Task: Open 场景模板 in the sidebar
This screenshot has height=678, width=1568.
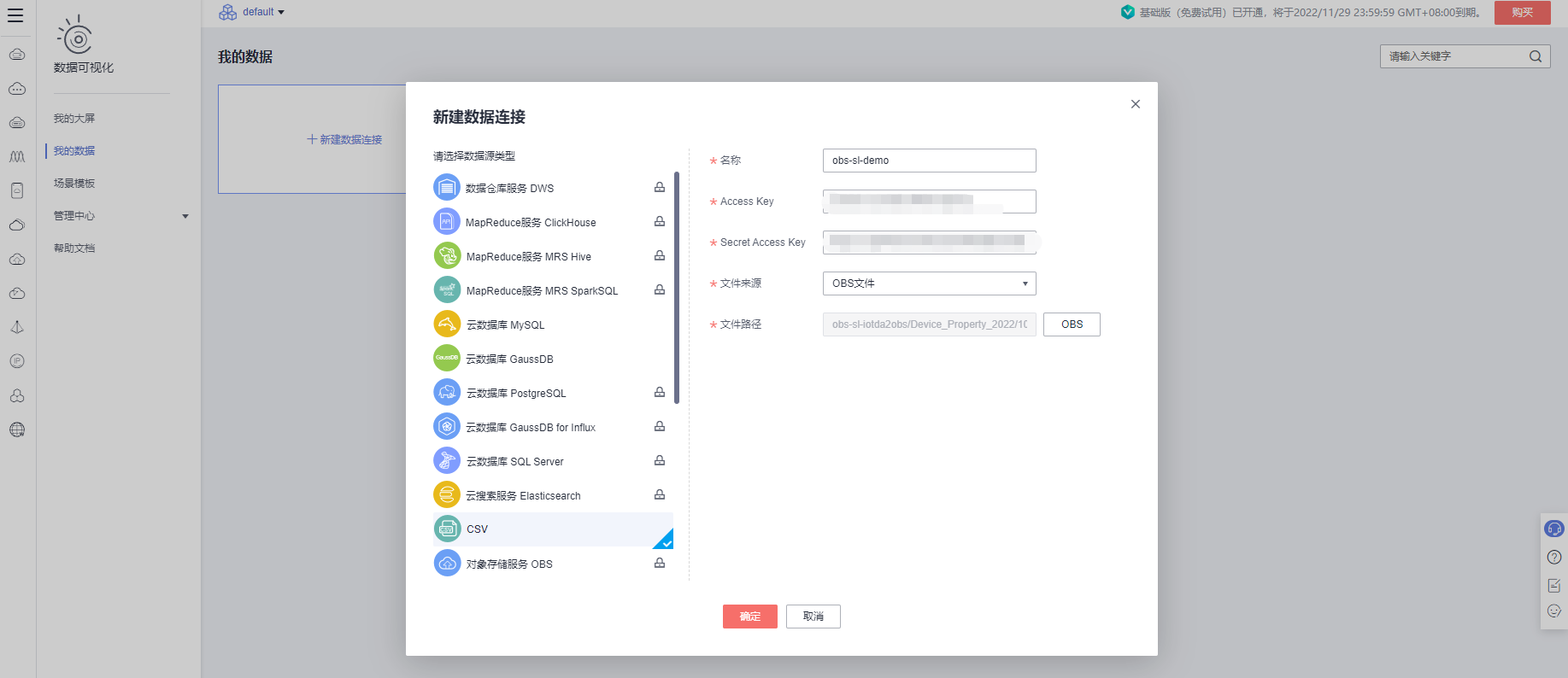Action: (74, 184)
